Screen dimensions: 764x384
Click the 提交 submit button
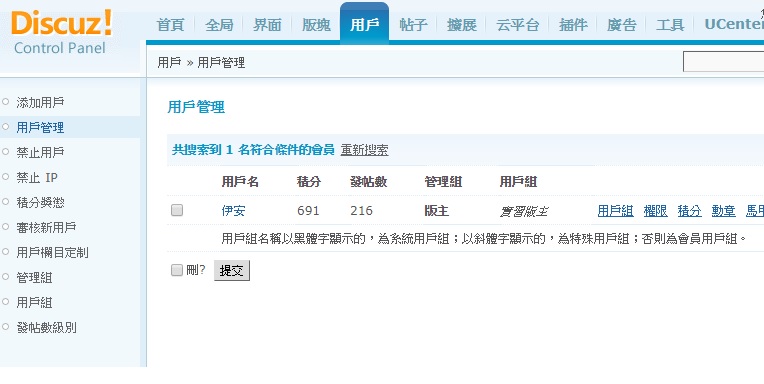[232, 270]
